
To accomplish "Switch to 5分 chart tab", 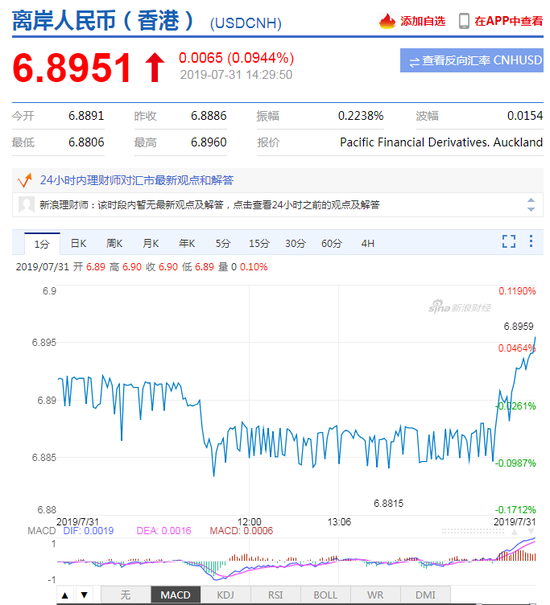I will [223, 243].
